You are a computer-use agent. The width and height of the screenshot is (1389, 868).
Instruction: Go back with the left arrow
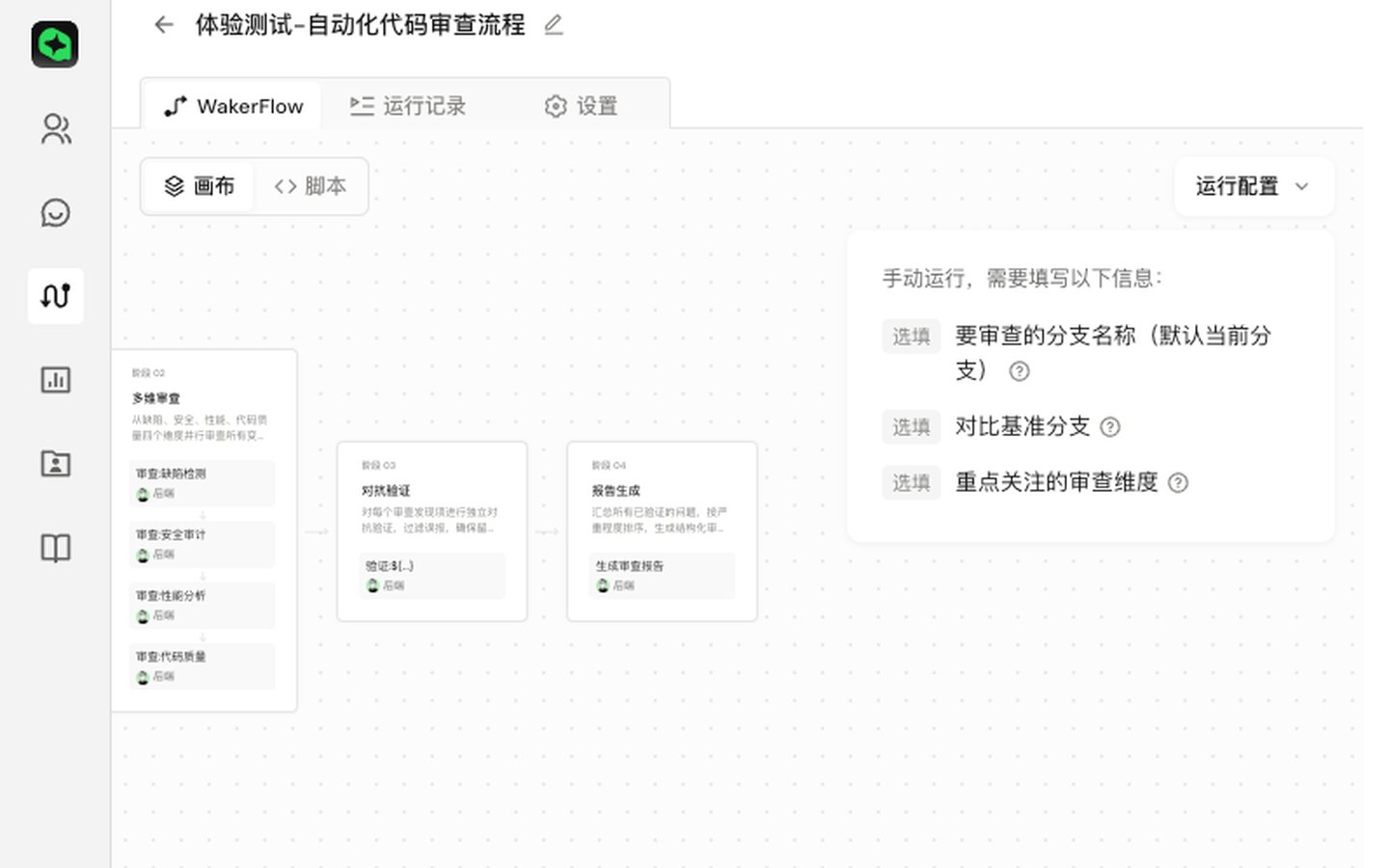164,24
